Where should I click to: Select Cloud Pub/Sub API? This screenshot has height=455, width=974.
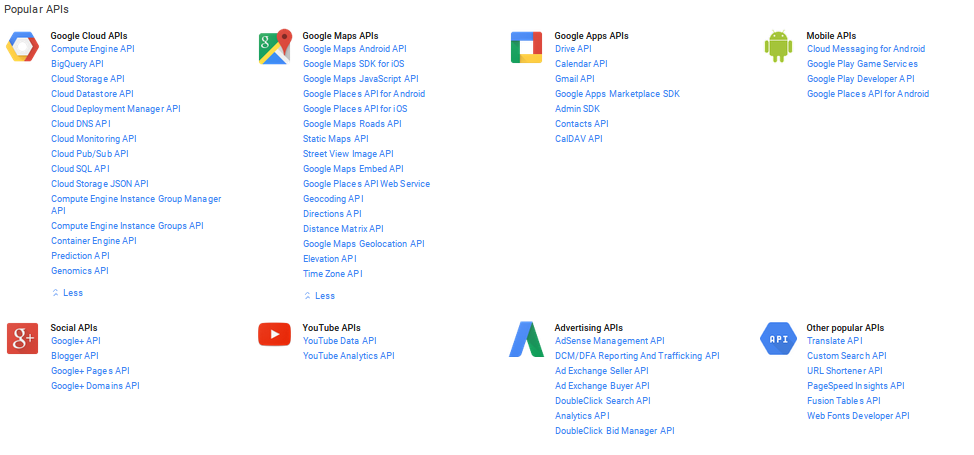tap(90, 154)
